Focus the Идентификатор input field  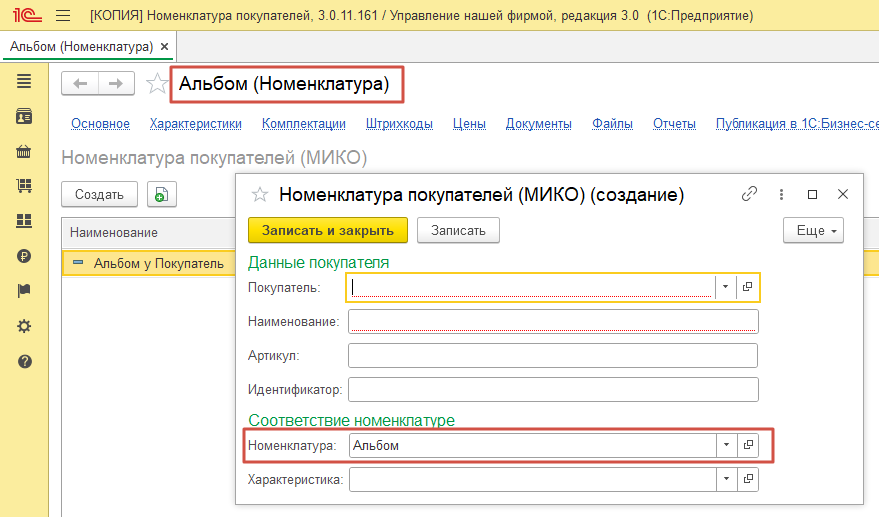[x=553, y=390]
